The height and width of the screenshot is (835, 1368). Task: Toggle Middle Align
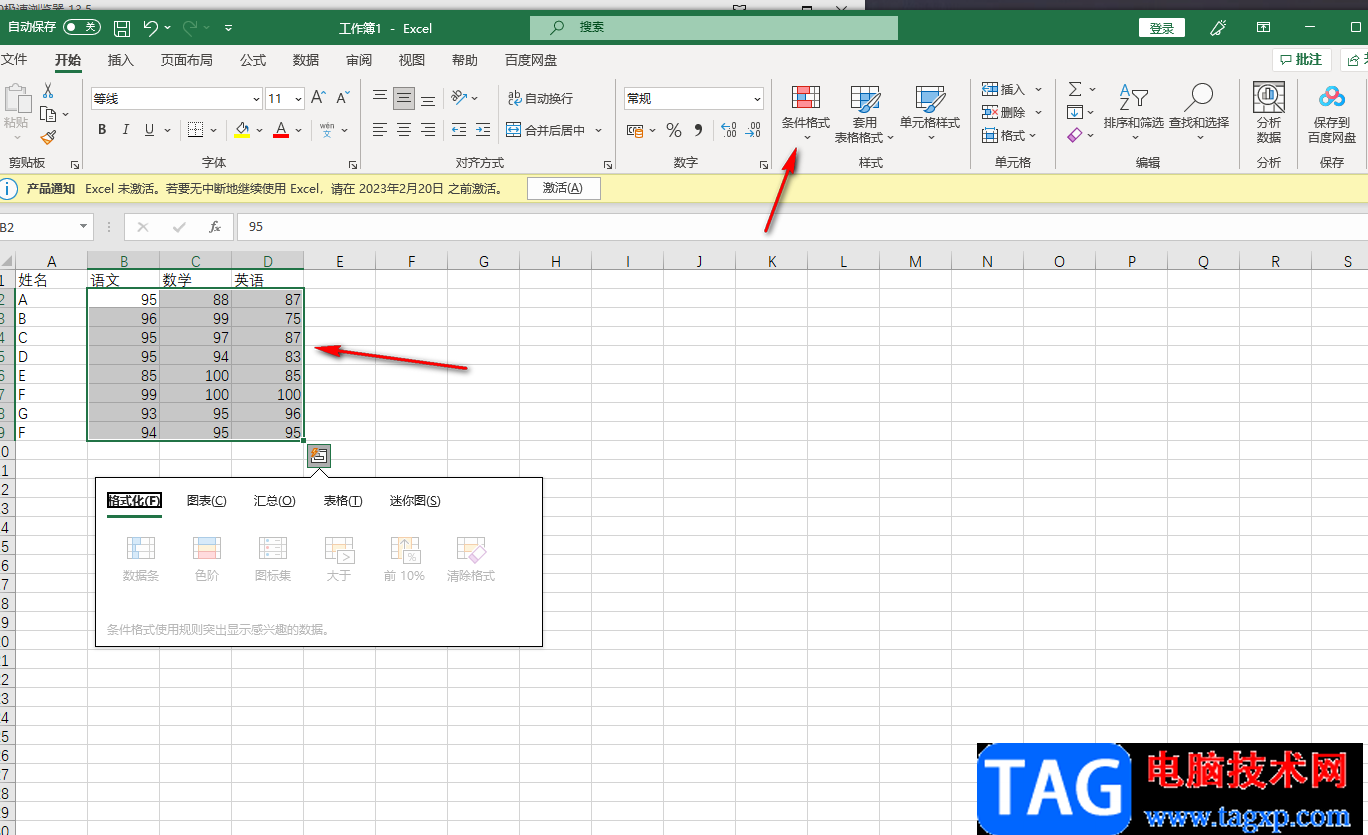click(x=404, y=98)
